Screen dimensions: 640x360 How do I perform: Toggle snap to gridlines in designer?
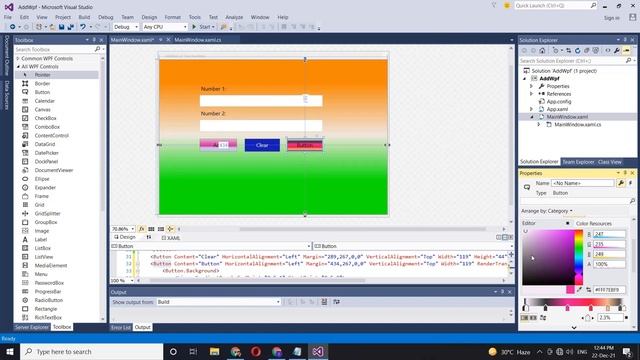click(161, 229)
